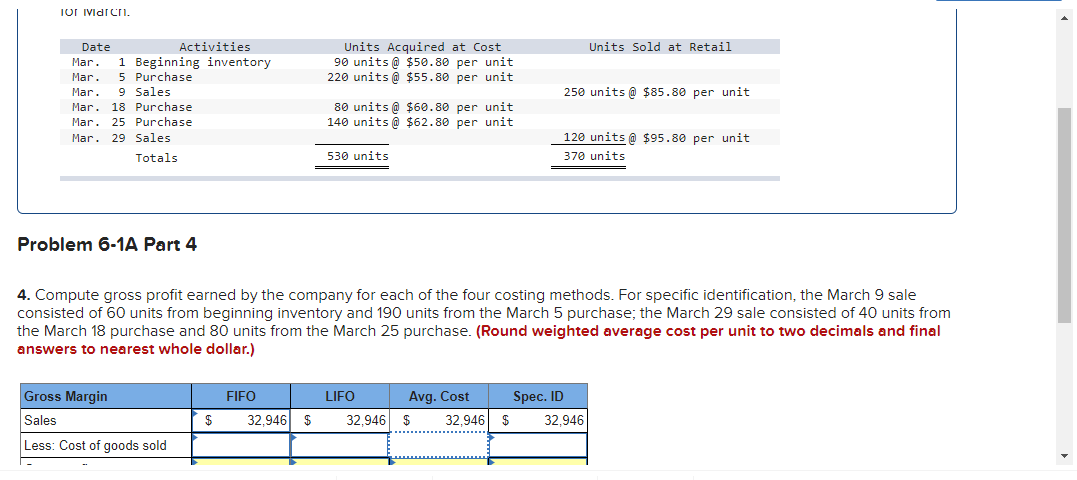
Task: Click 140 units @ $62.80 per unit
Action: [420, 122]
